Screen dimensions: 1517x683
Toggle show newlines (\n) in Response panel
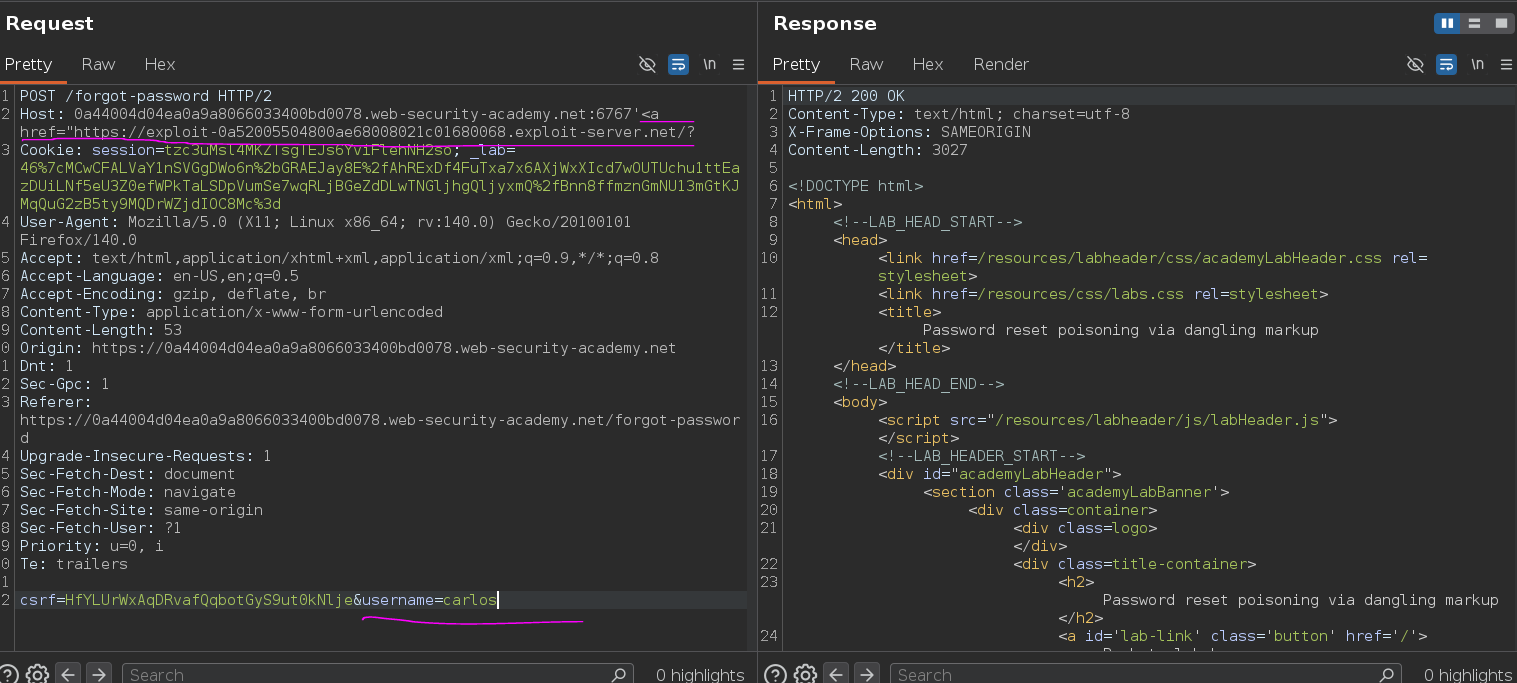click(x=1477, y=64)
